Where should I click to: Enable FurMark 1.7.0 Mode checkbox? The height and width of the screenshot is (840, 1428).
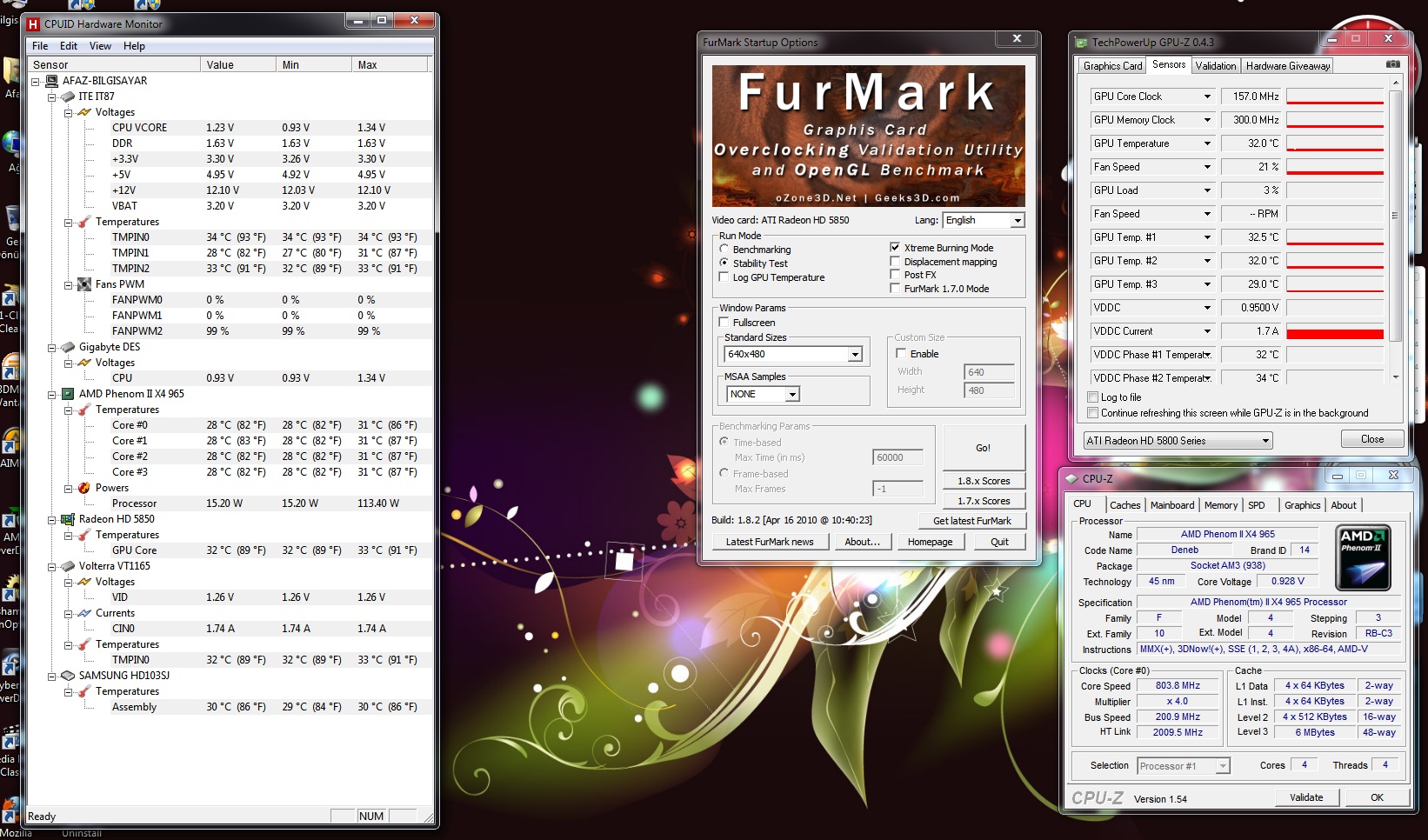(895, 289)
